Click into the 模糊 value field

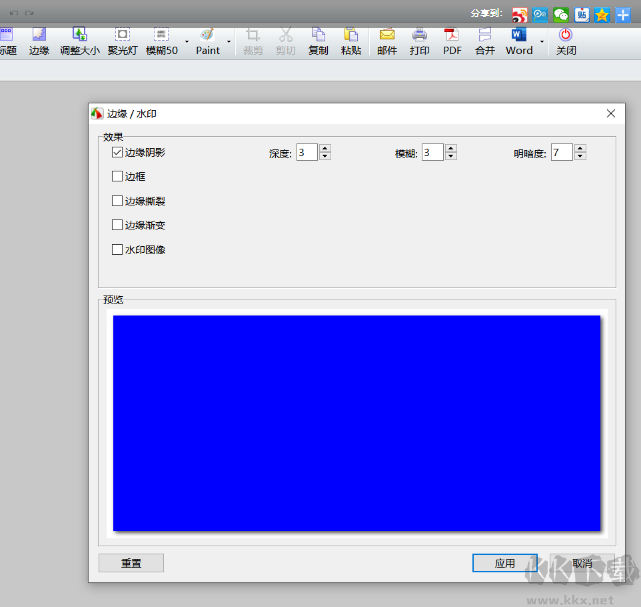coord(431,153)
